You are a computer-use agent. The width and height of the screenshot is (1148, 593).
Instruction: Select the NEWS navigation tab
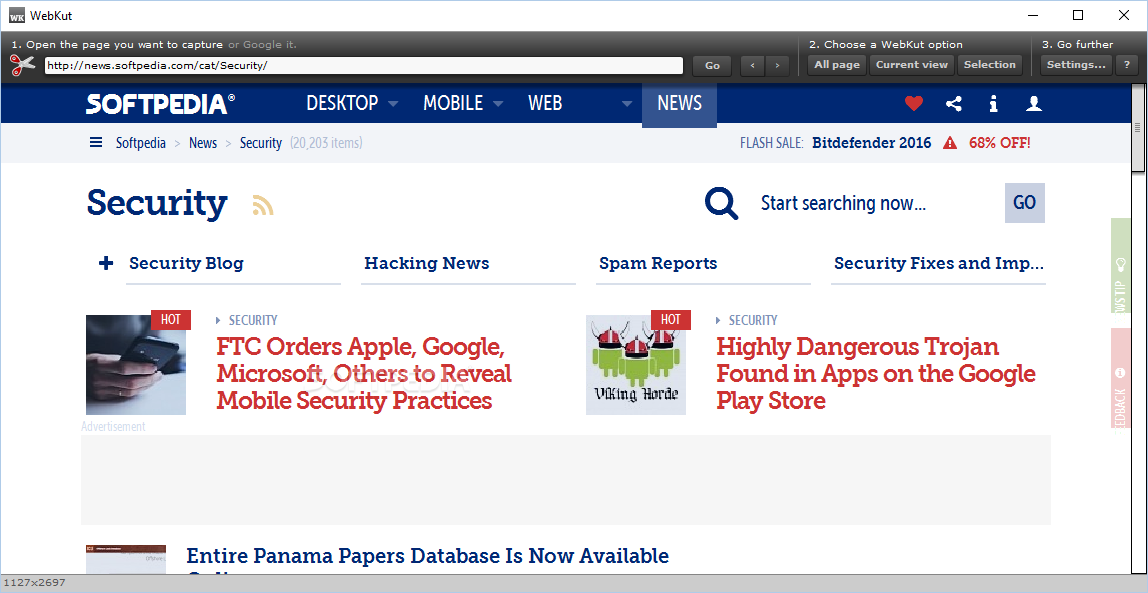coord(679,103)
